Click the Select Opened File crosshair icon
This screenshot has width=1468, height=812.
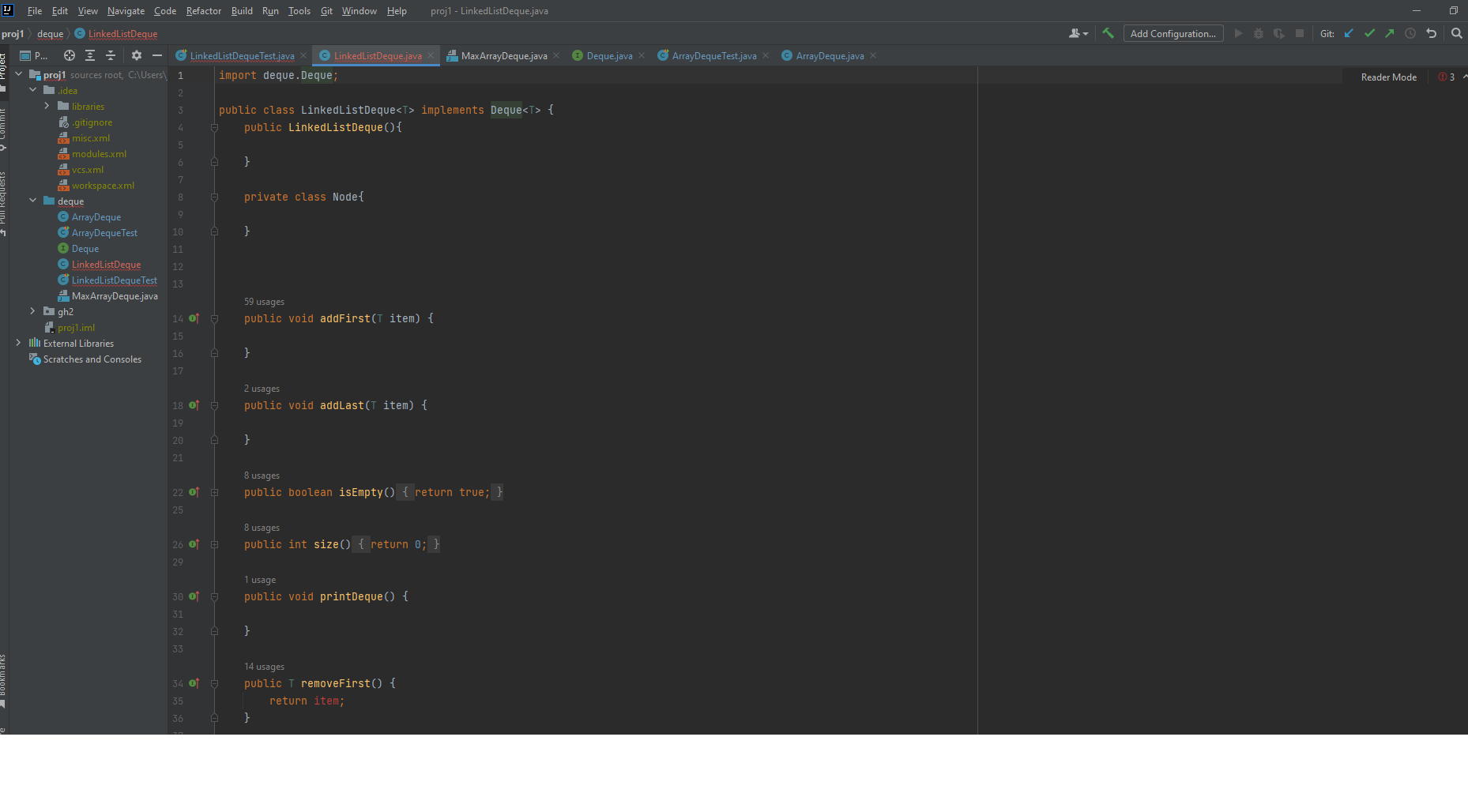[x=70, y=55]
